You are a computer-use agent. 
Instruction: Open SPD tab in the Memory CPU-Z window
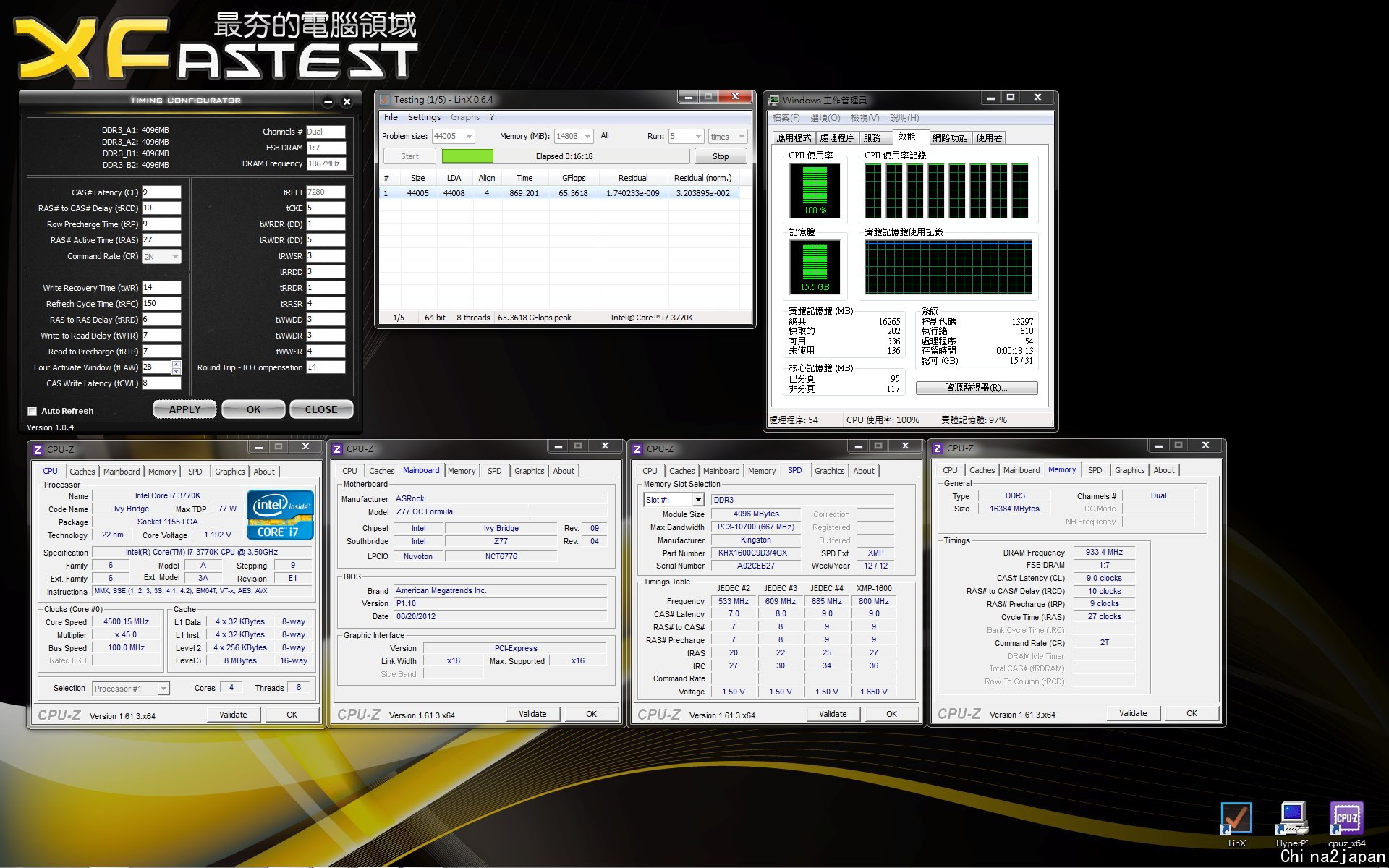point(1095,470)
